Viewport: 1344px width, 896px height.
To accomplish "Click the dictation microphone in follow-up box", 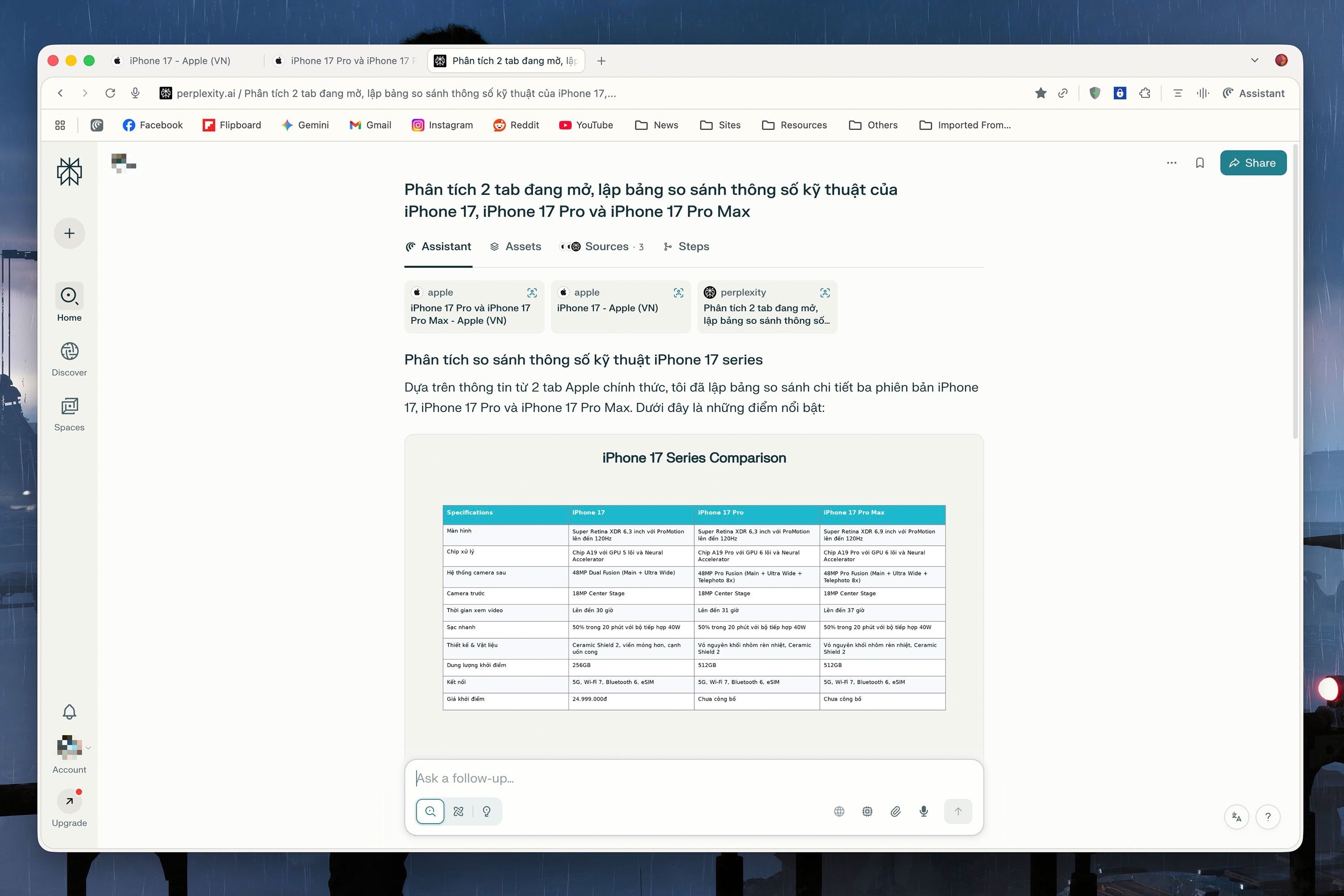I will (x=923, y=811).
